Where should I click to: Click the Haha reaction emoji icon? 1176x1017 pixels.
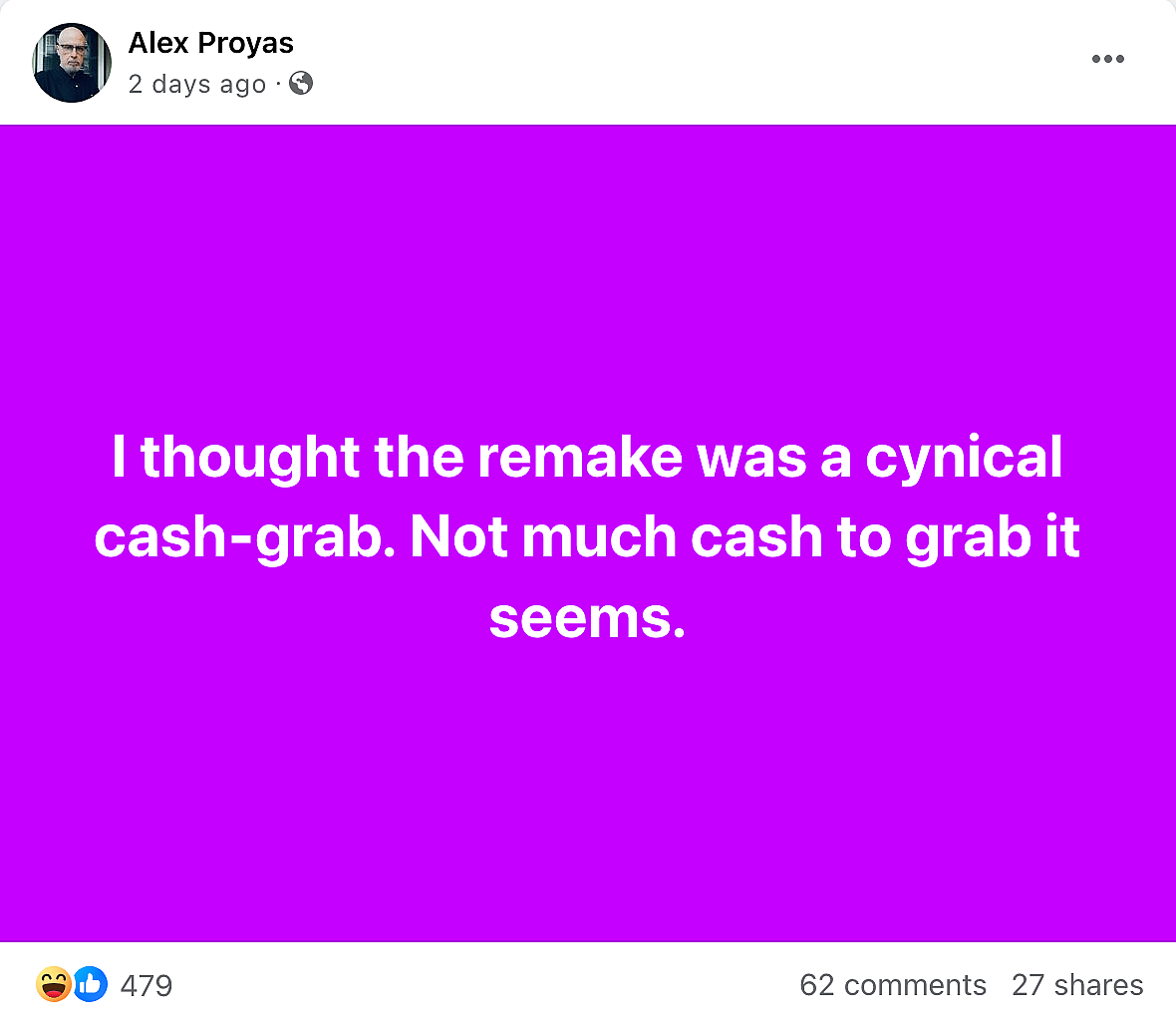[53, 985]
